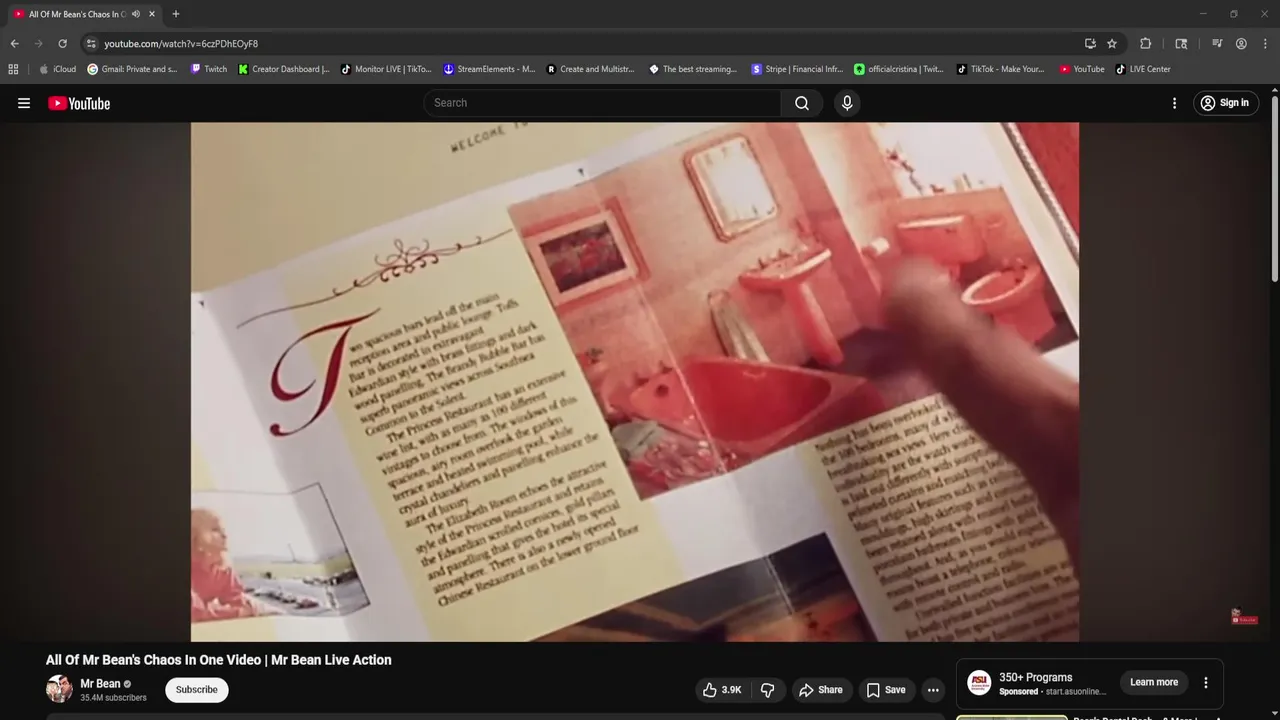This screenshot has height=720, width=1280.
Task: Like the Mr Bean video
Action: [x=721, y=690]
